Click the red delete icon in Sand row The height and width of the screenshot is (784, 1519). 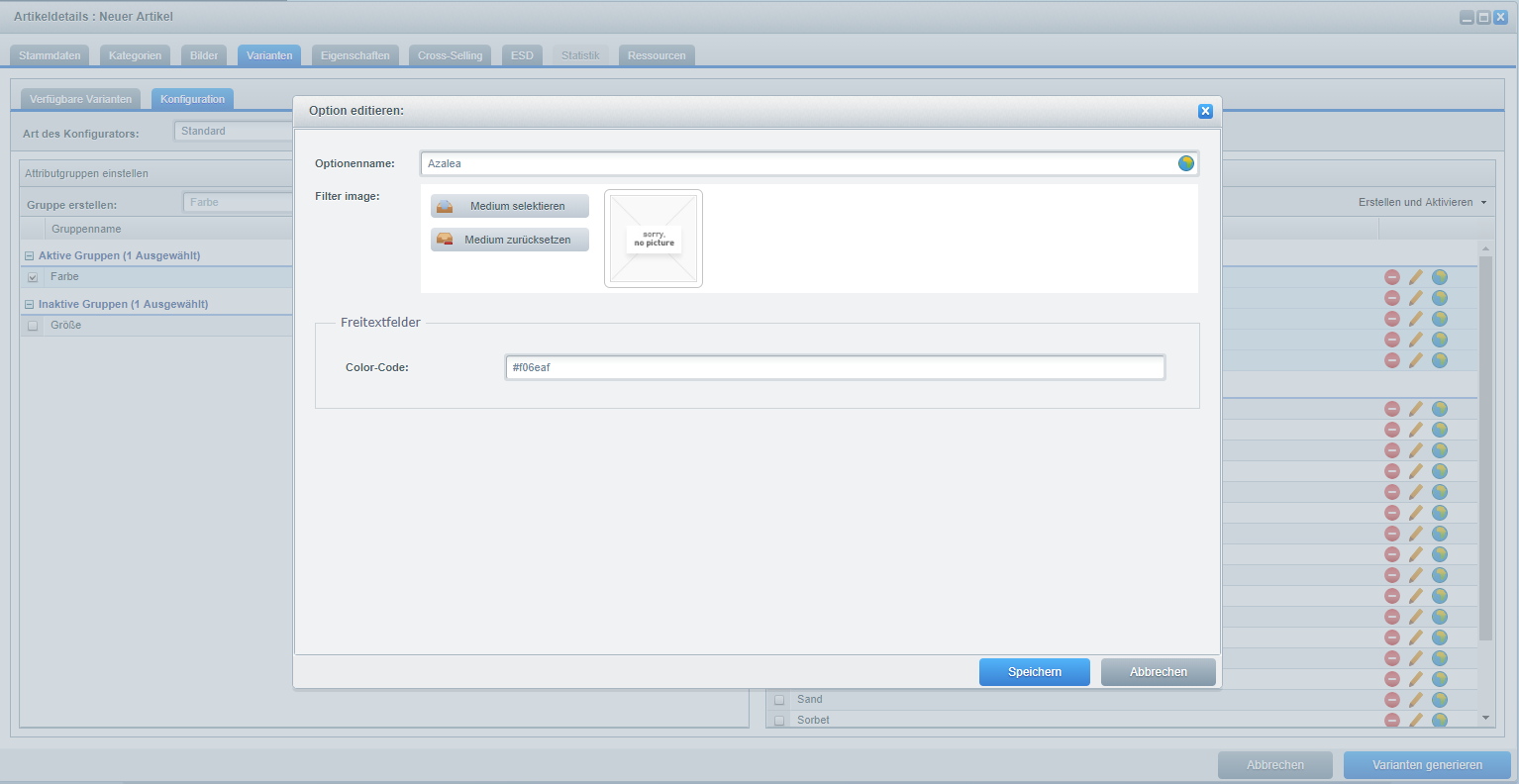[1392, 700]
